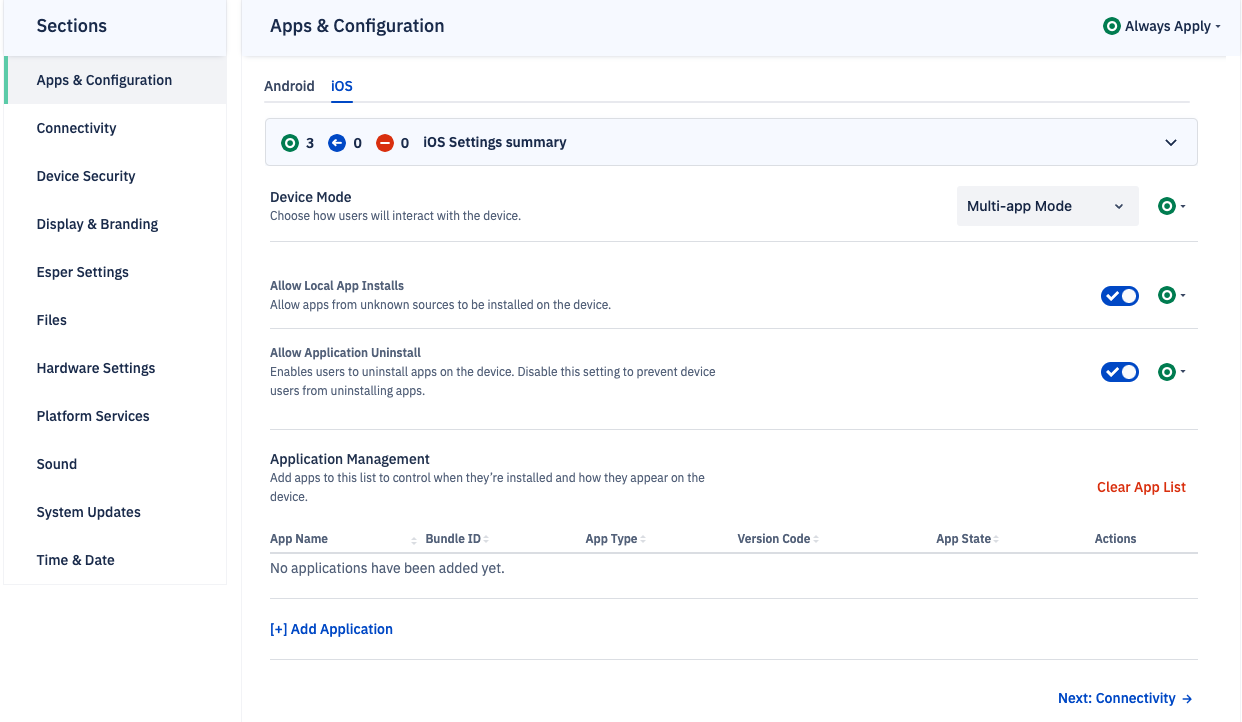Click the next arrow beside Connectivity
The width and height of the screenshot is (1242, 722).
[1187, 699]
